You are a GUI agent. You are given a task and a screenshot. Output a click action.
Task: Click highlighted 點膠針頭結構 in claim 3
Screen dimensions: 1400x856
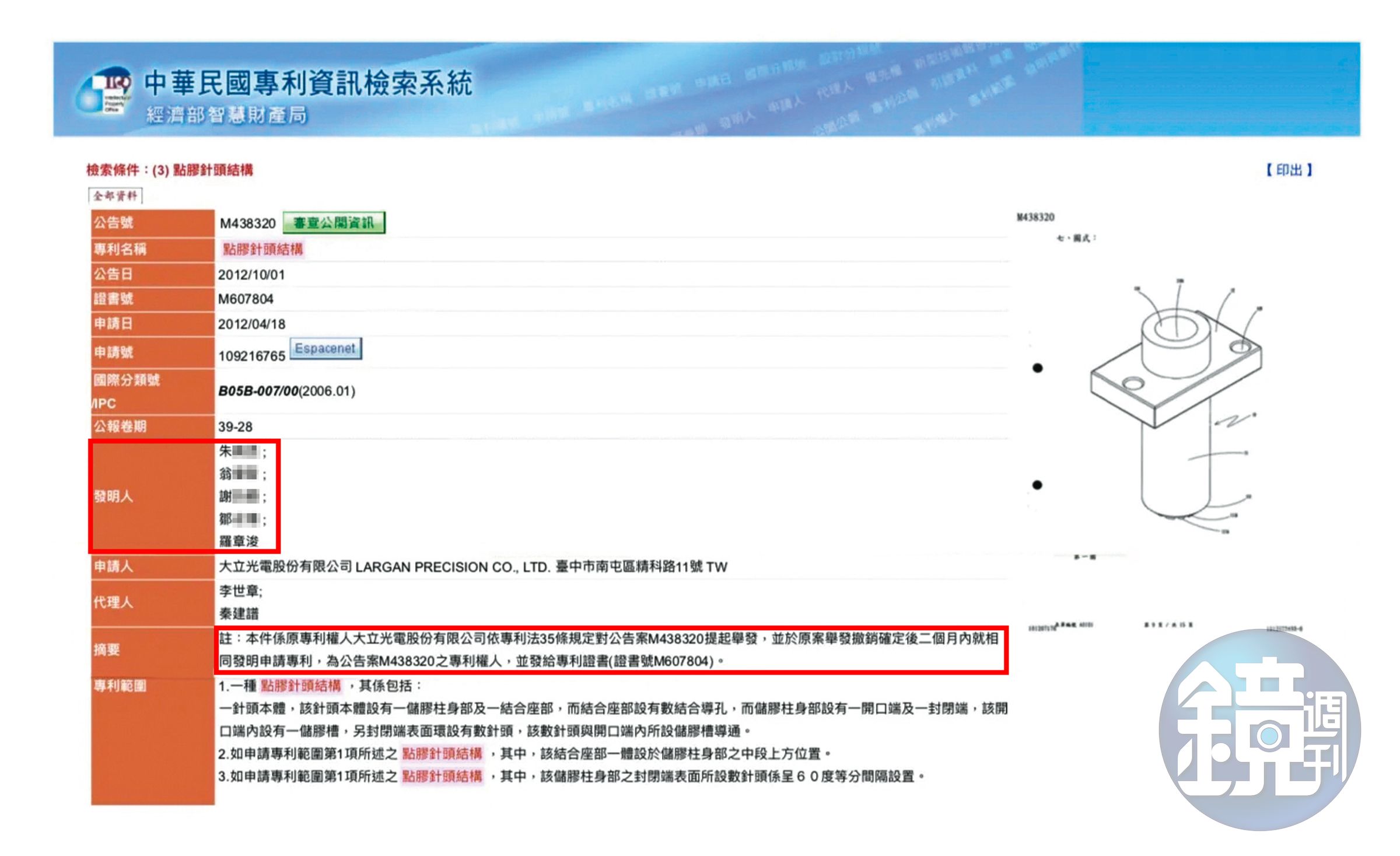tap(442, 776)
